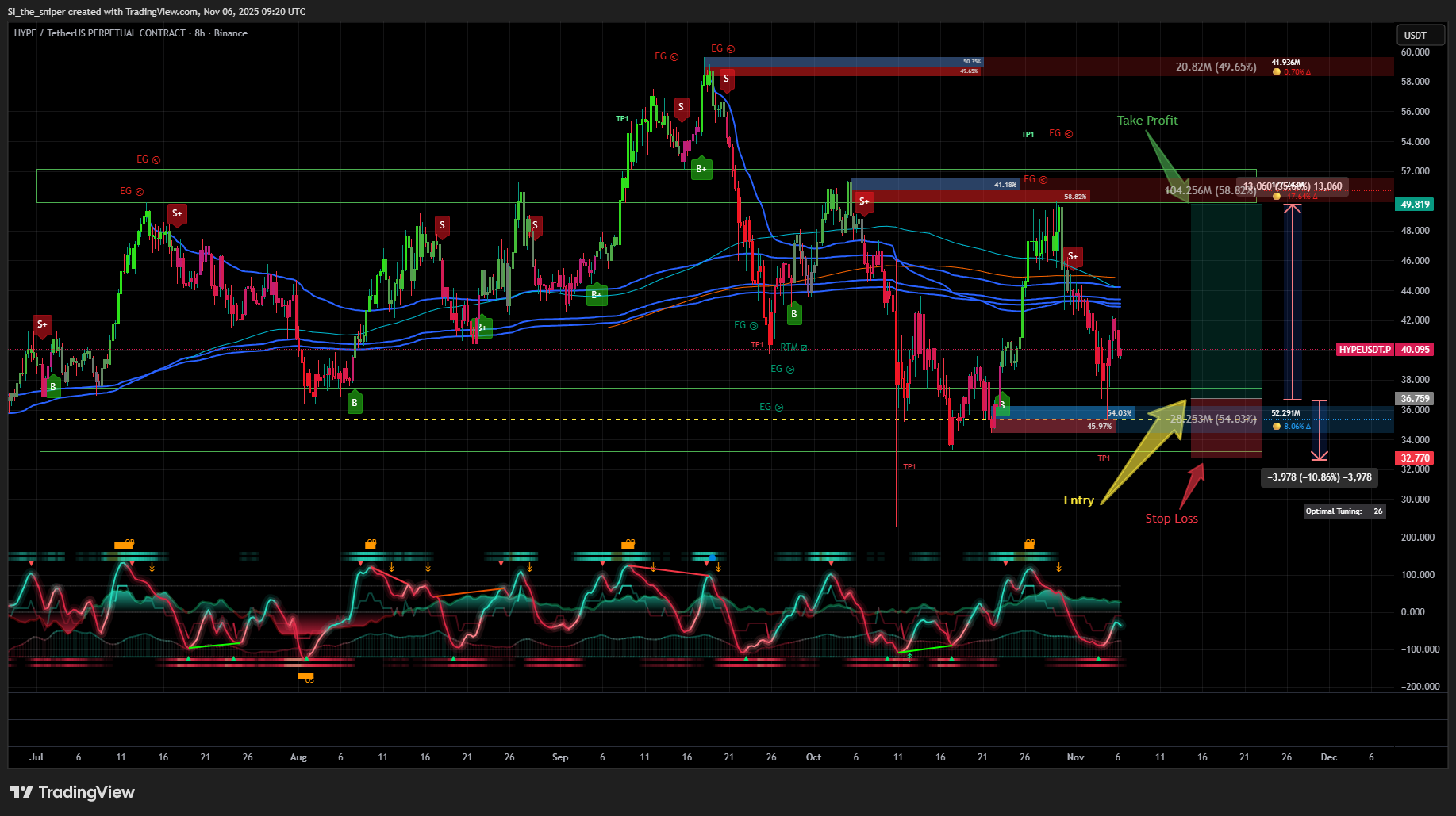Click the 200.000 oscillator axis label
This screenshot has height=816, width=1456.
(x=1418, y=538)
